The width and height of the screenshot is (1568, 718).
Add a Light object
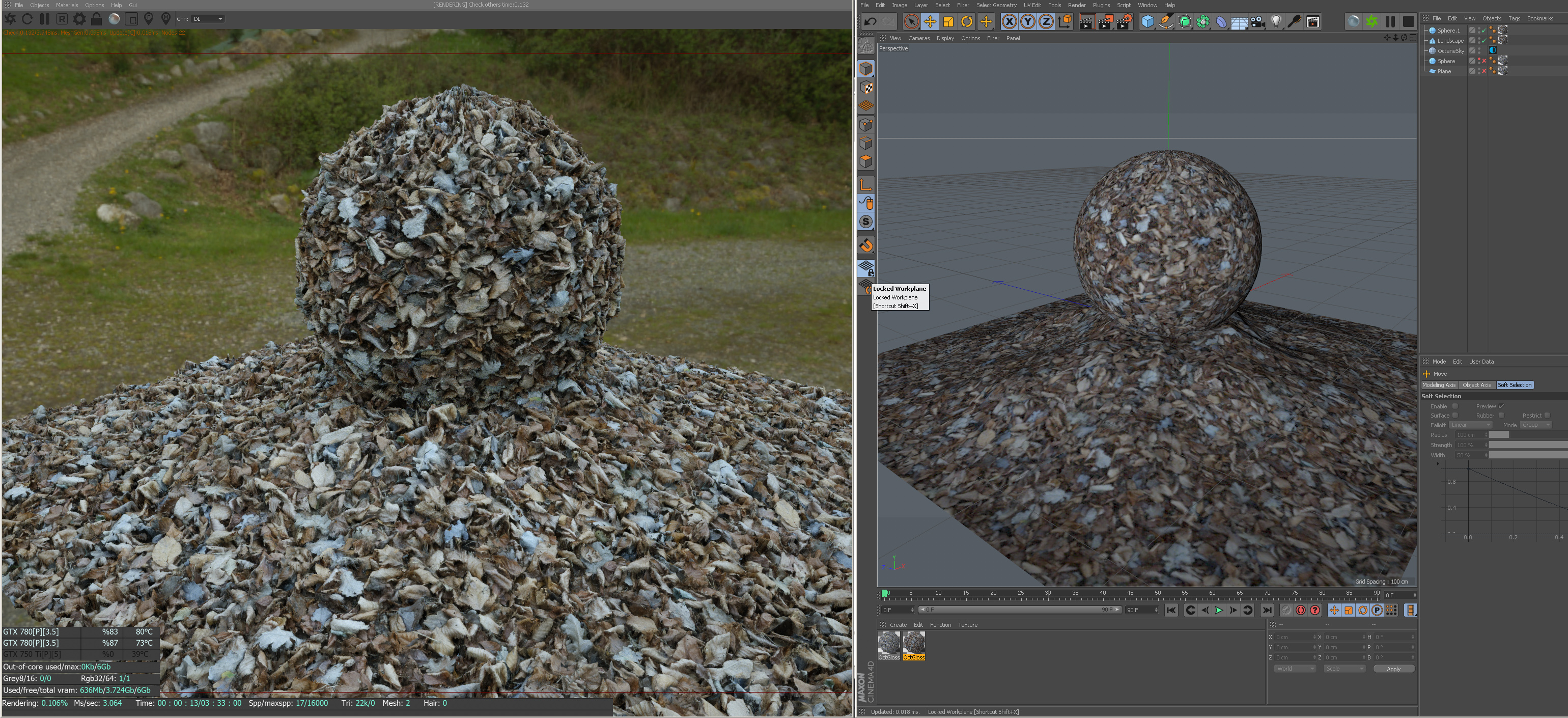click(x=1276, y=22)
